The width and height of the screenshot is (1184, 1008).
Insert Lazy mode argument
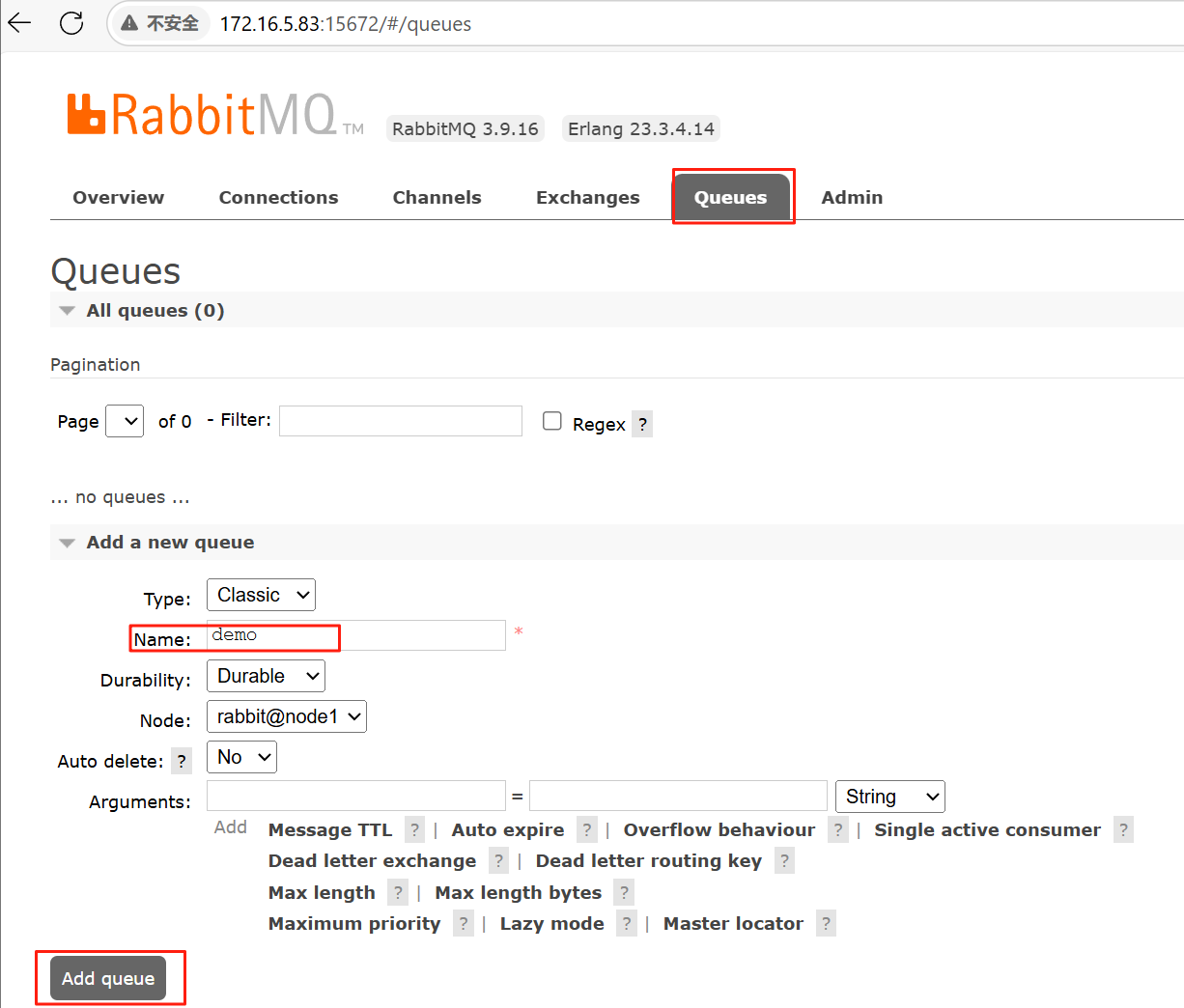tap(552, 923)
